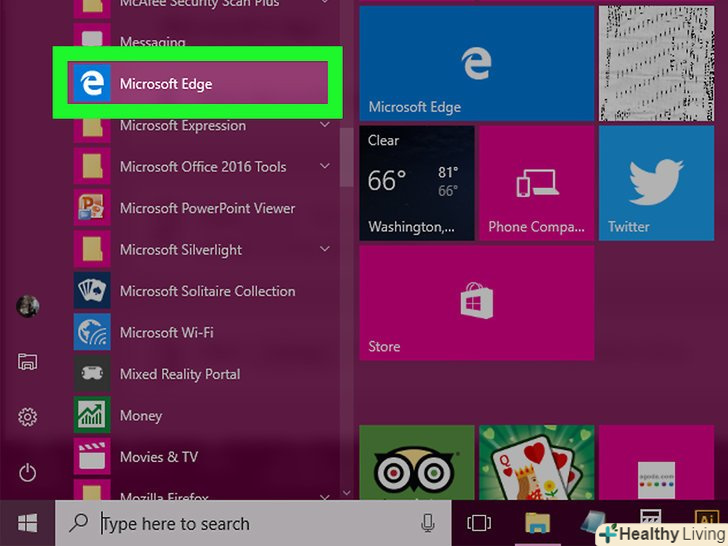Open Task View on the taskbar

coord(479,523)
